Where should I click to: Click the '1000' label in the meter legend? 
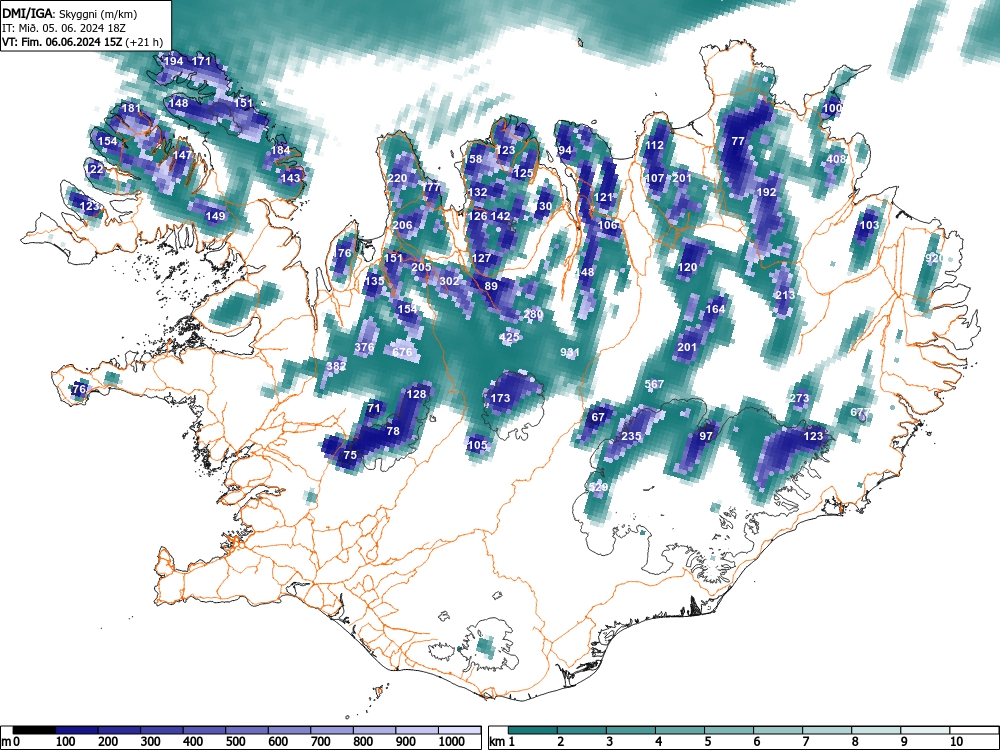click(x=452, y=742)
